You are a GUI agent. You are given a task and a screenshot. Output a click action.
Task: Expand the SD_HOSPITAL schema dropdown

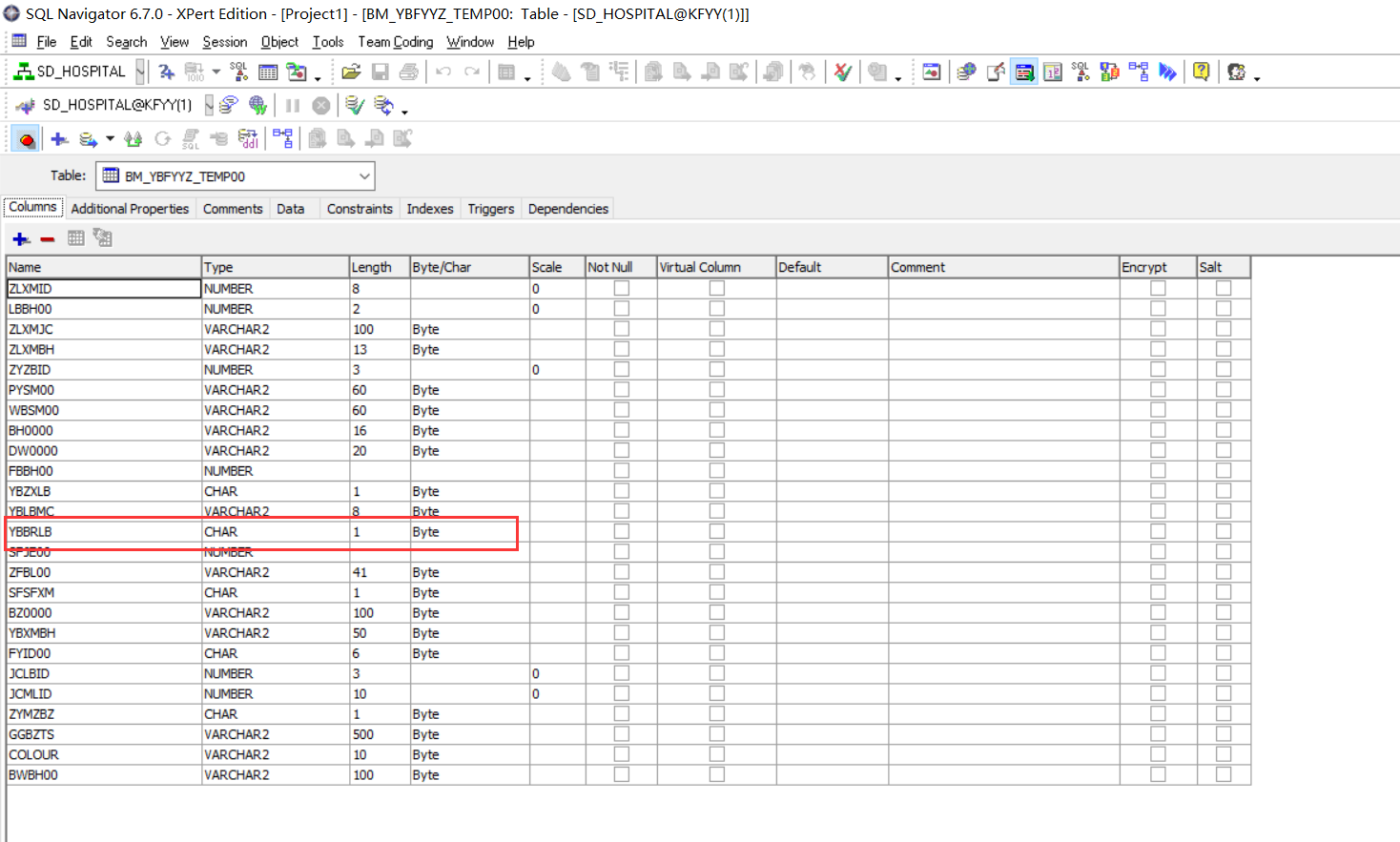click(141, 72)
